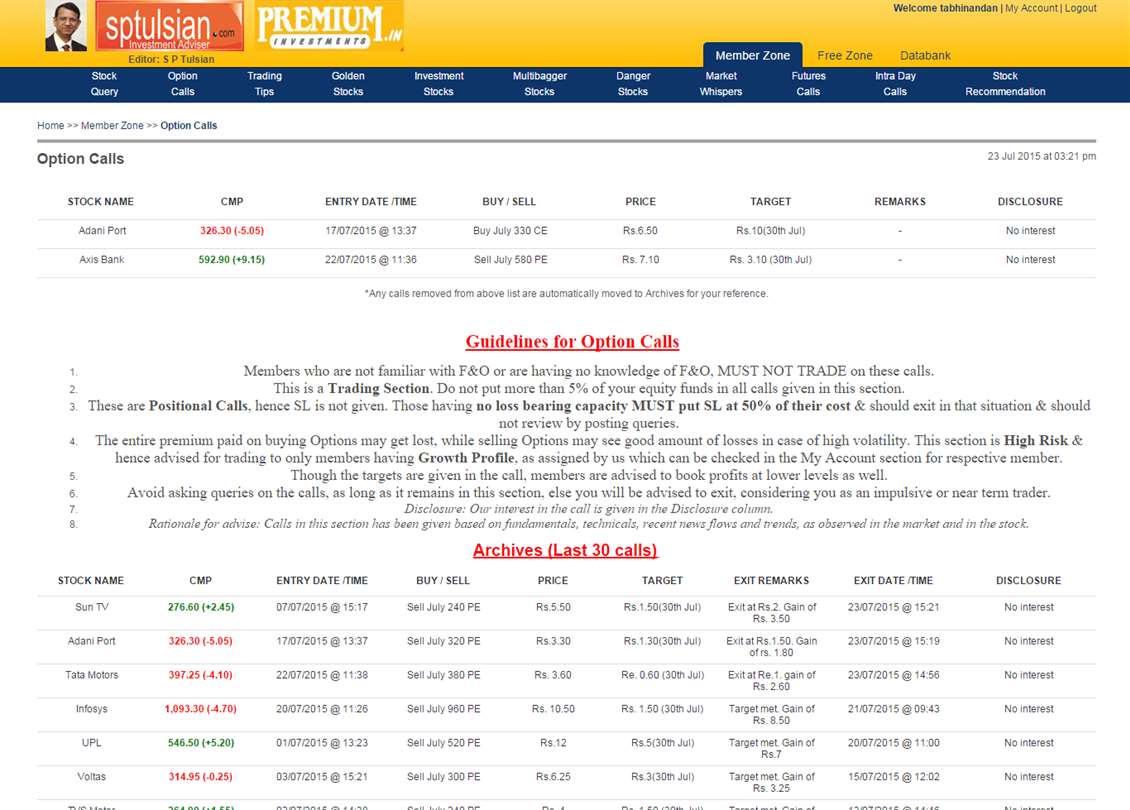Go to Futures Calls
1130x810 pixels.
(809, 84)
